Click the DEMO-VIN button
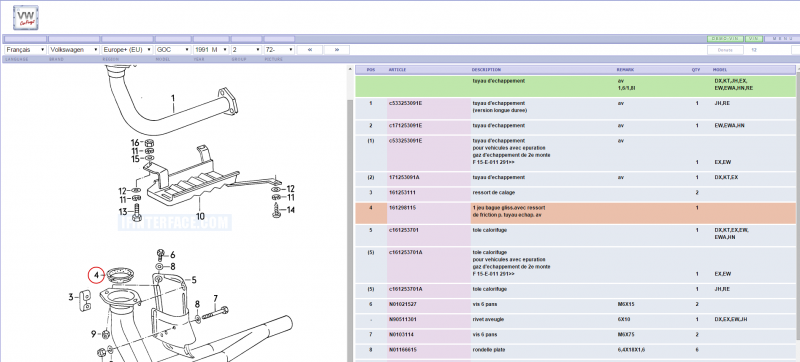 (725, 39)
